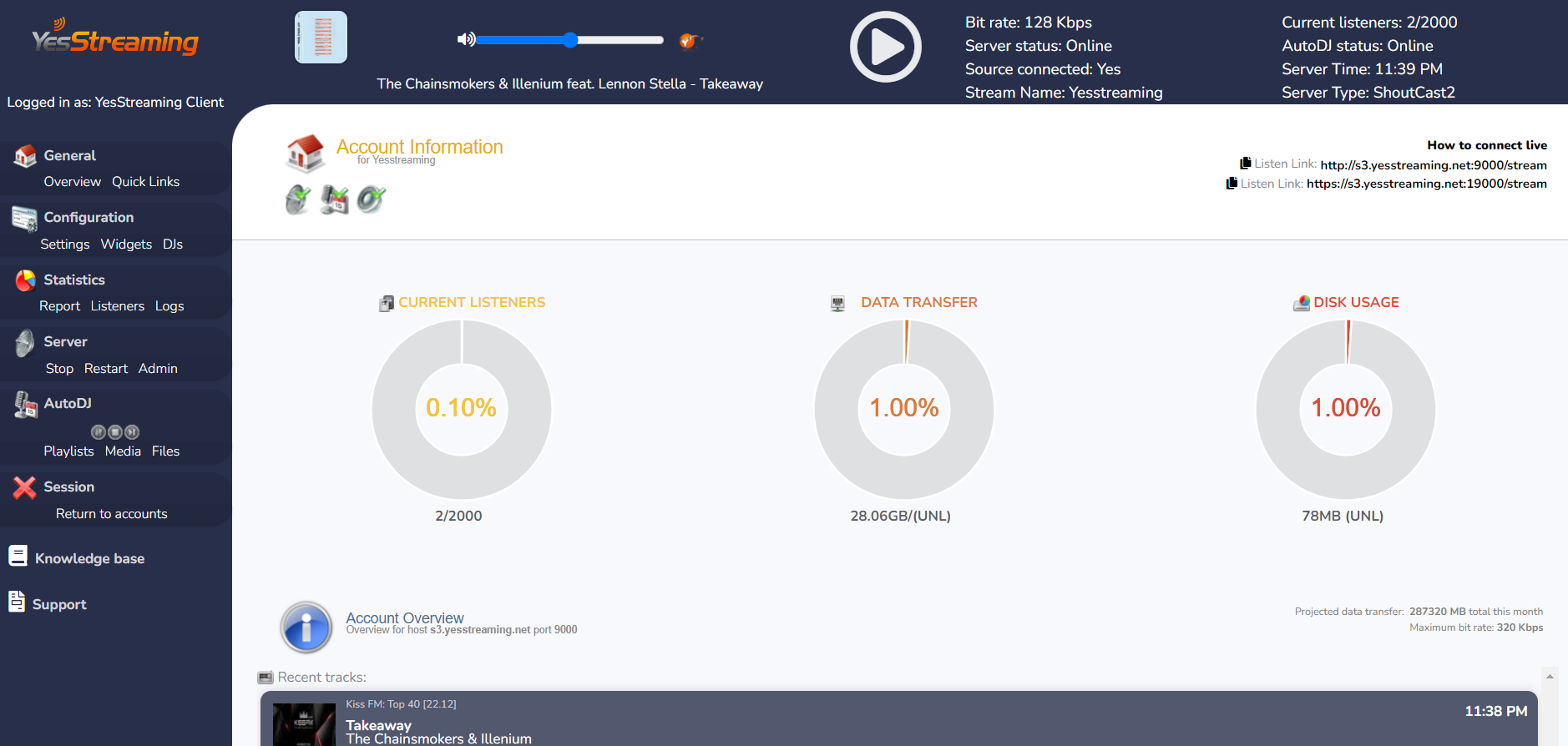Image resolution: width=1568 pixels, height=746 pixels.
Task: Adjust the blue volume slider
Action: 570,40
